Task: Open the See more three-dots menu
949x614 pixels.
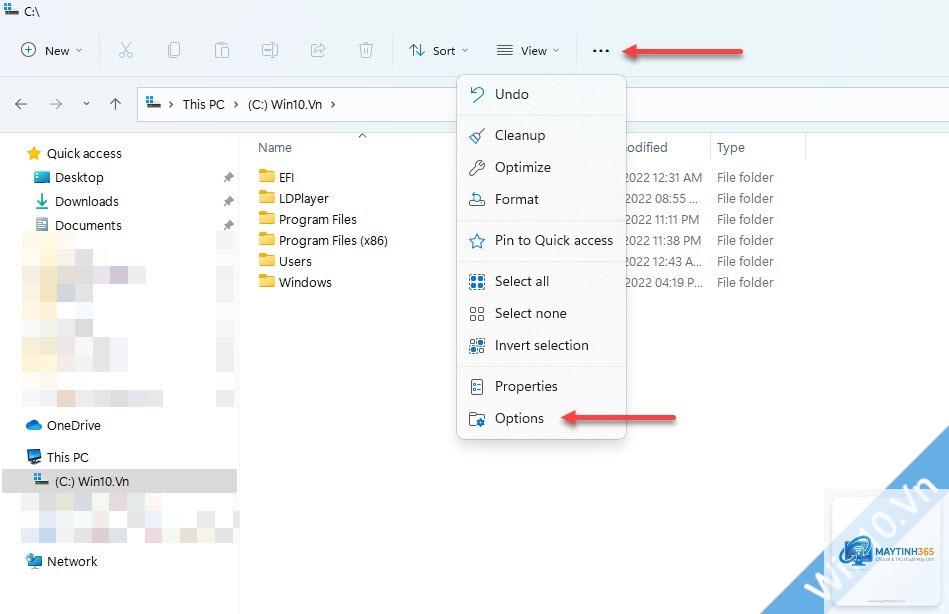Action: tap(600, 51)
